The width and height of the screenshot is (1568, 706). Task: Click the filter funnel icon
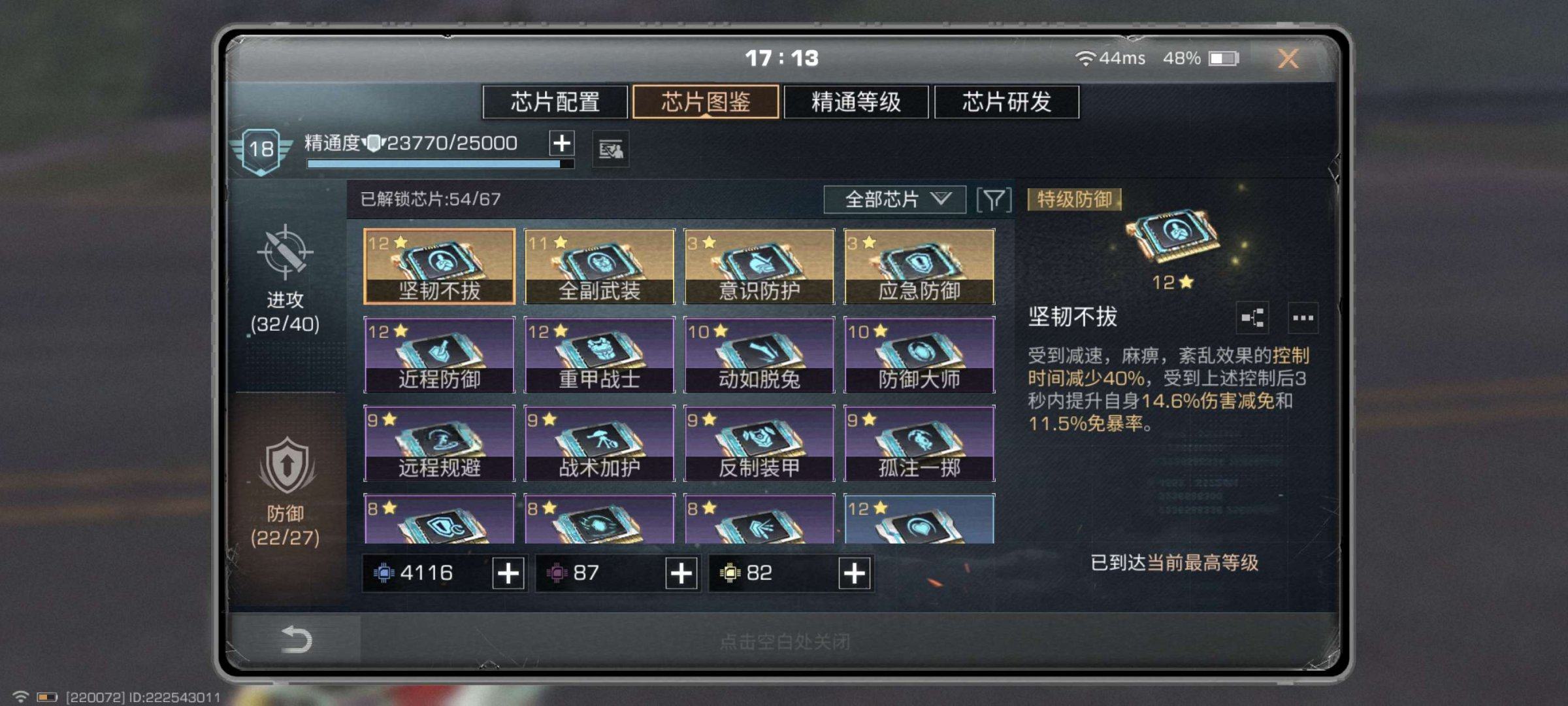[x=994, y=199]
